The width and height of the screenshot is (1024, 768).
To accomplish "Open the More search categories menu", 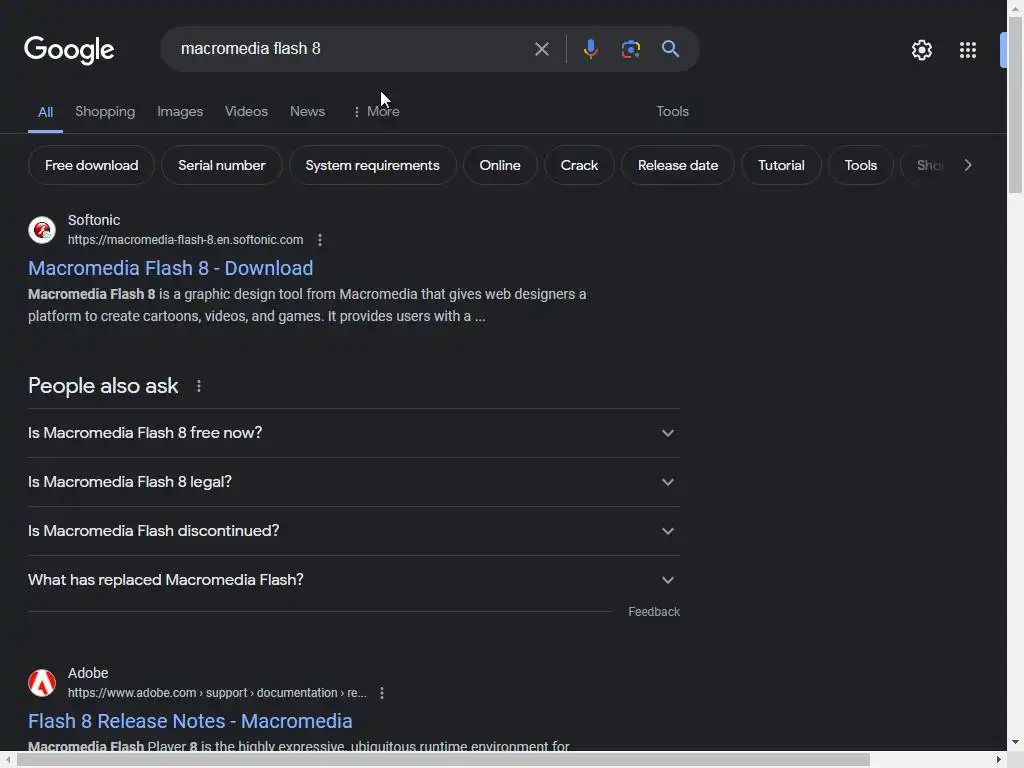I will pos(376,112).
